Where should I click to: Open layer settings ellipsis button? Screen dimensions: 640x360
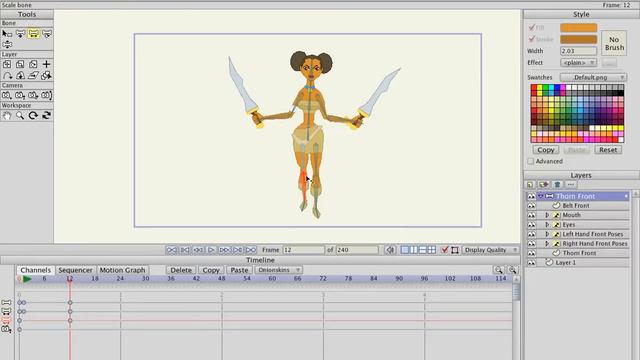point(571,185)
